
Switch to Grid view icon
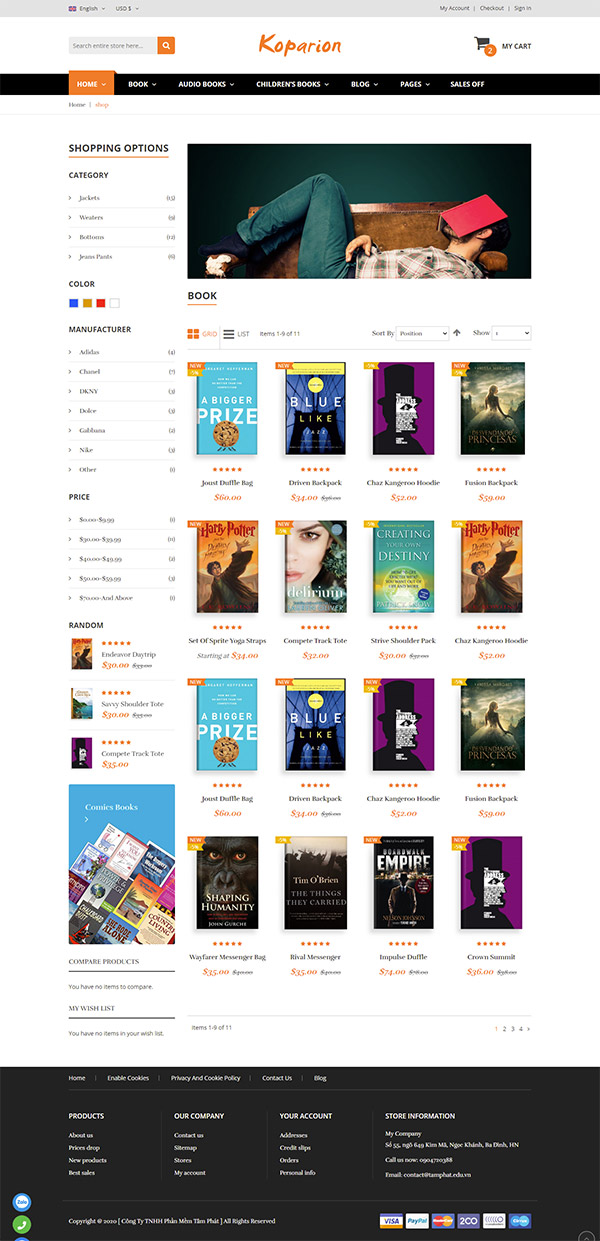[x=194, y=334]
